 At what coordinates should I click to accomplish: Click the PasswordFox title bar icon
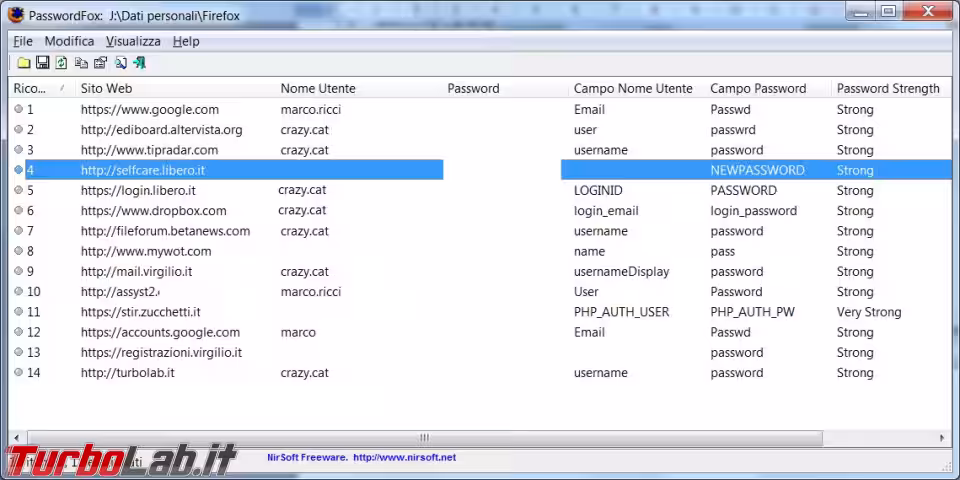coord(16,15)
